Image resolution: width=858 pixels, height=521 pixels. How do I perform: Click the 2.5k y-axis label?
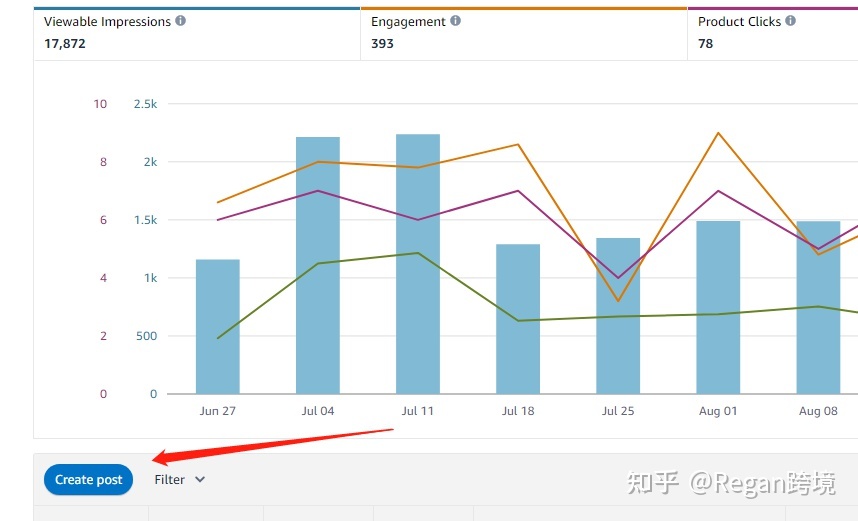(x=146, y=104)
